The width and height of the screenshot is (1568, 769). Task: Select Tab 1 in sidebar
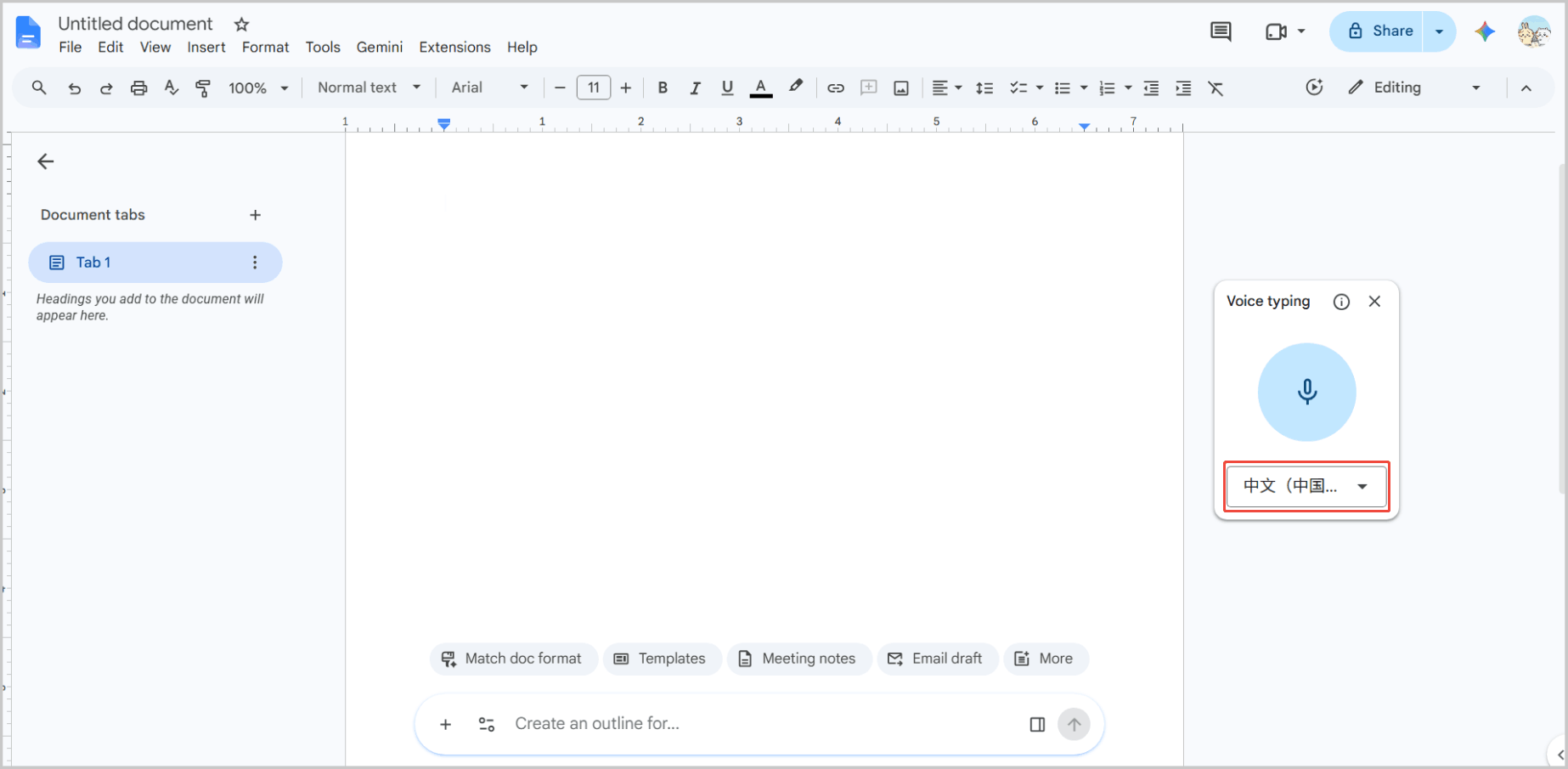(x=155, y=263)
